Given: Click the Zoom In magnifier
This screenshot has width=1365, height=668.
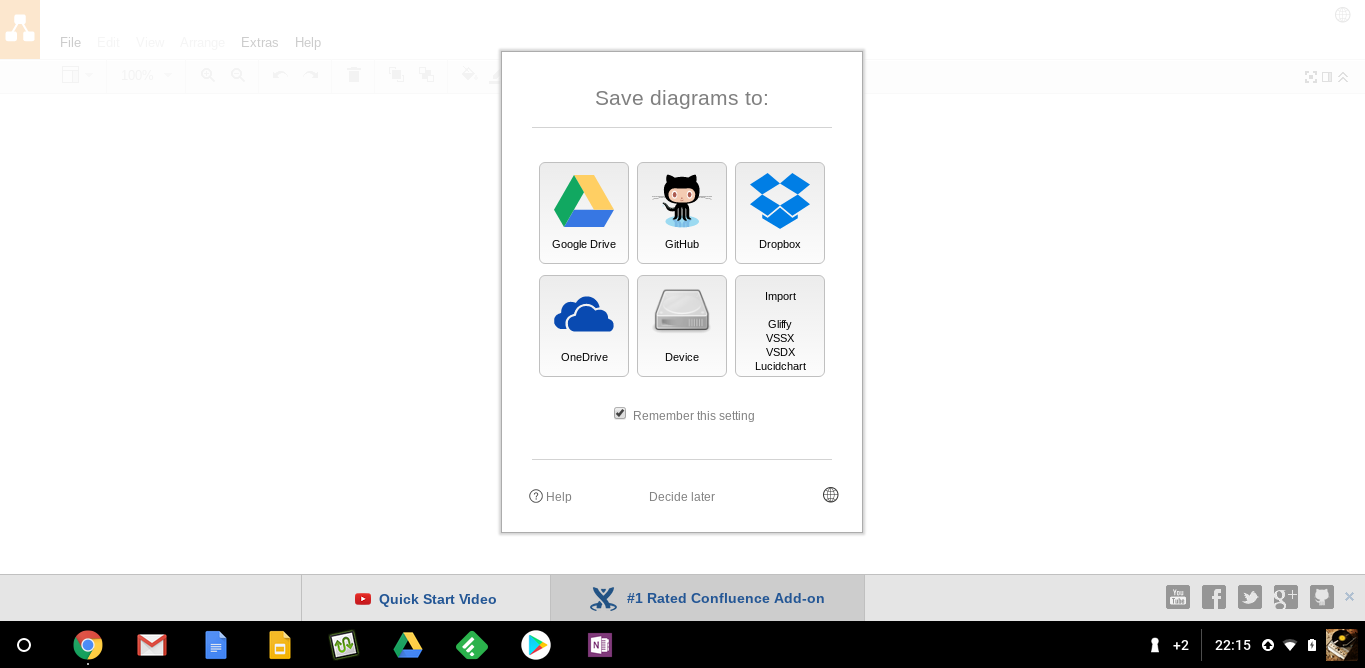Looking at the screenshot, I should coord(208,75).
